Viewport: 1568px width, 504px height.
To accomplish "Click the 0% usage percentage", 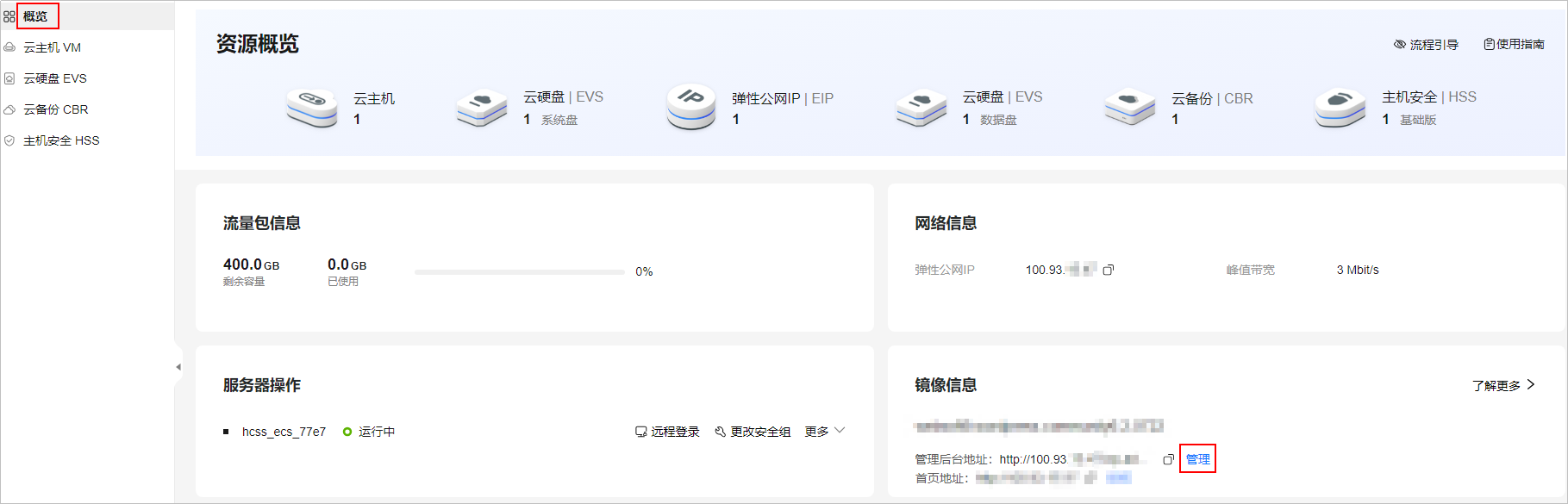I will point(644,271).
